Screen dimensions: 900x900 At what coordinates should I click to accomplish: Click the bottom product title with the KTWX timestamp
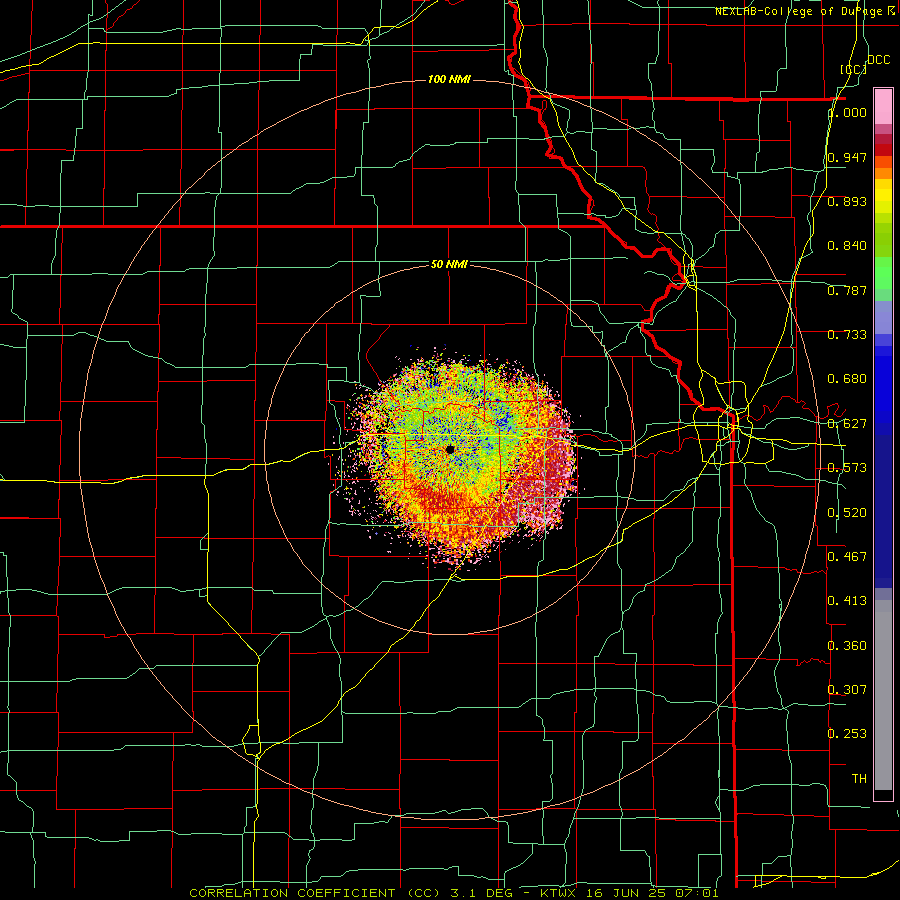(x=453, y=893)
